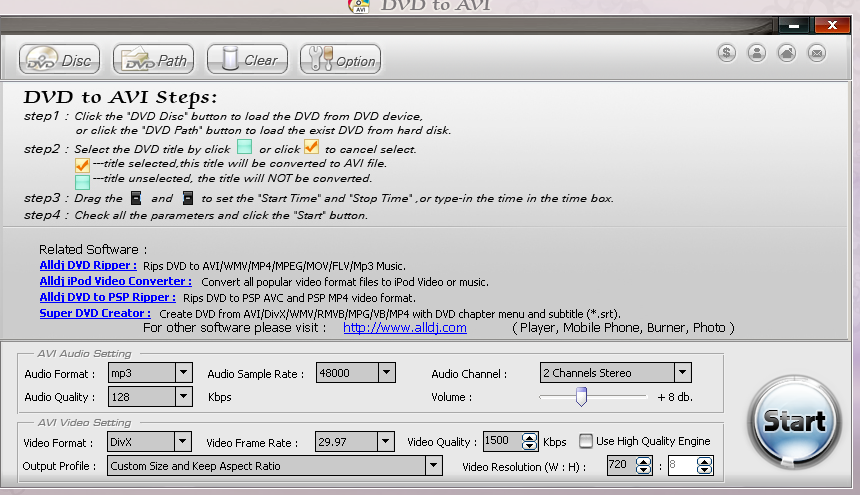
Task: Click the Video Quality 1500 input field
Action: [x=502, y=441]
